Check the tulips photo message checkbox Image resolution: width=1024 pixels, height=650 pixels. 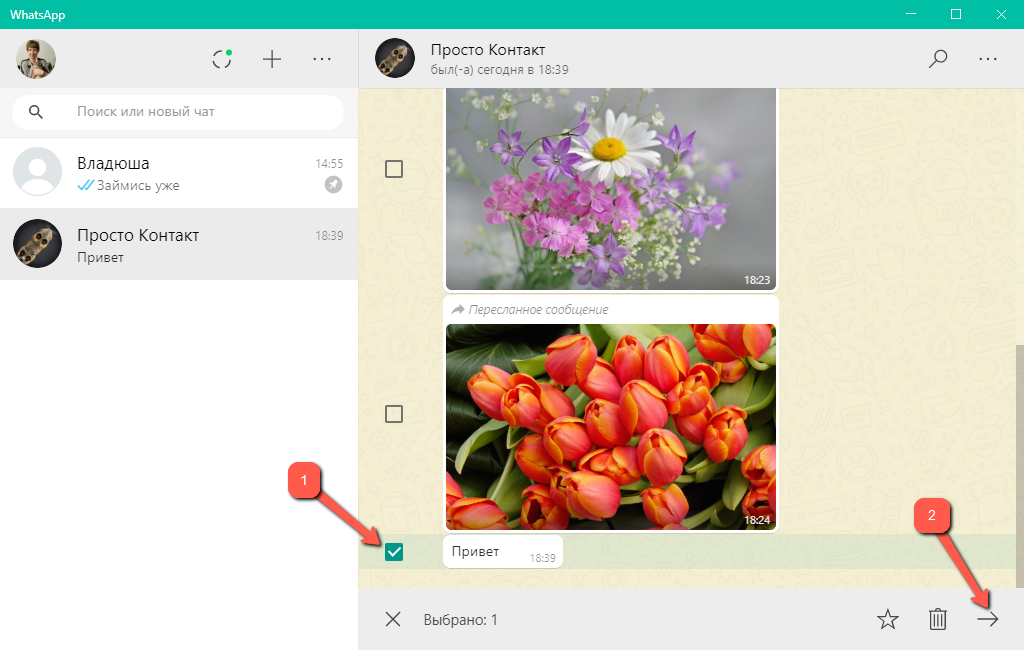(394, 414)
